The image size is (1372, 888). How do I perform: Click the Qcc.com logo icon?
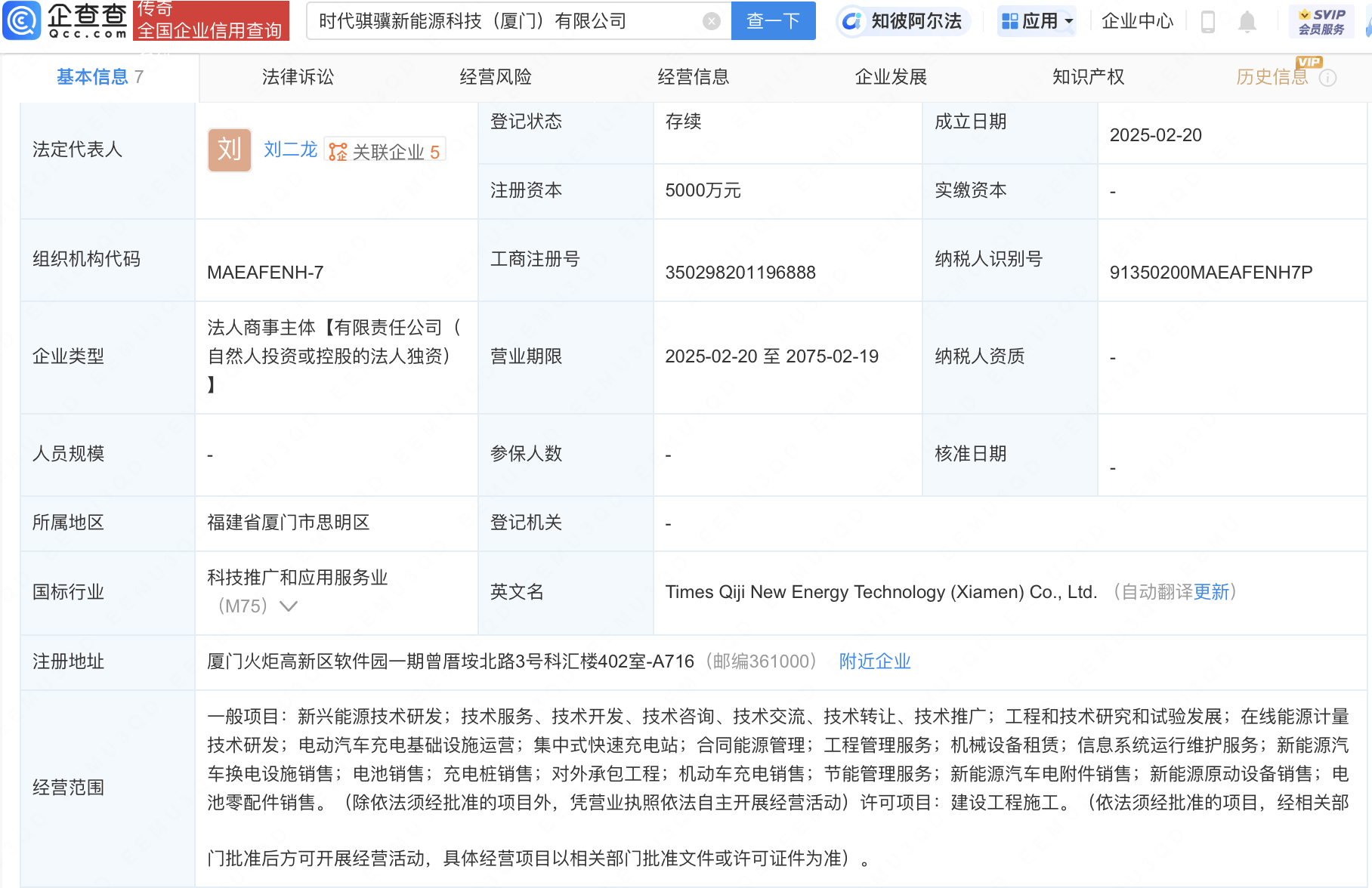pos(22,20)
